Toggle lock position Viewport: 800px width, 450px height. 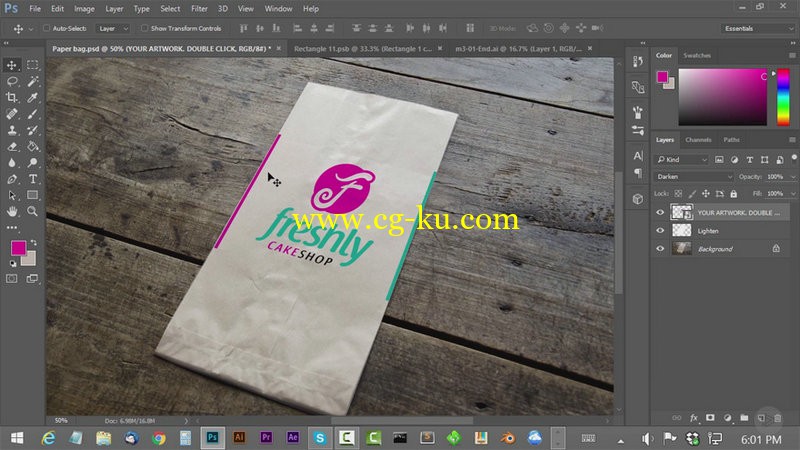pos(706,194)
